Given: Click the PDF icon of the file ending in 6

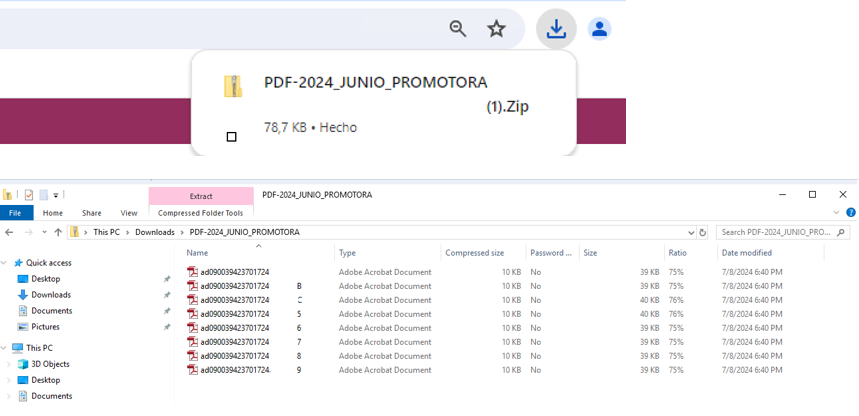Looking at the screenshot, I should tap(192, 328).
